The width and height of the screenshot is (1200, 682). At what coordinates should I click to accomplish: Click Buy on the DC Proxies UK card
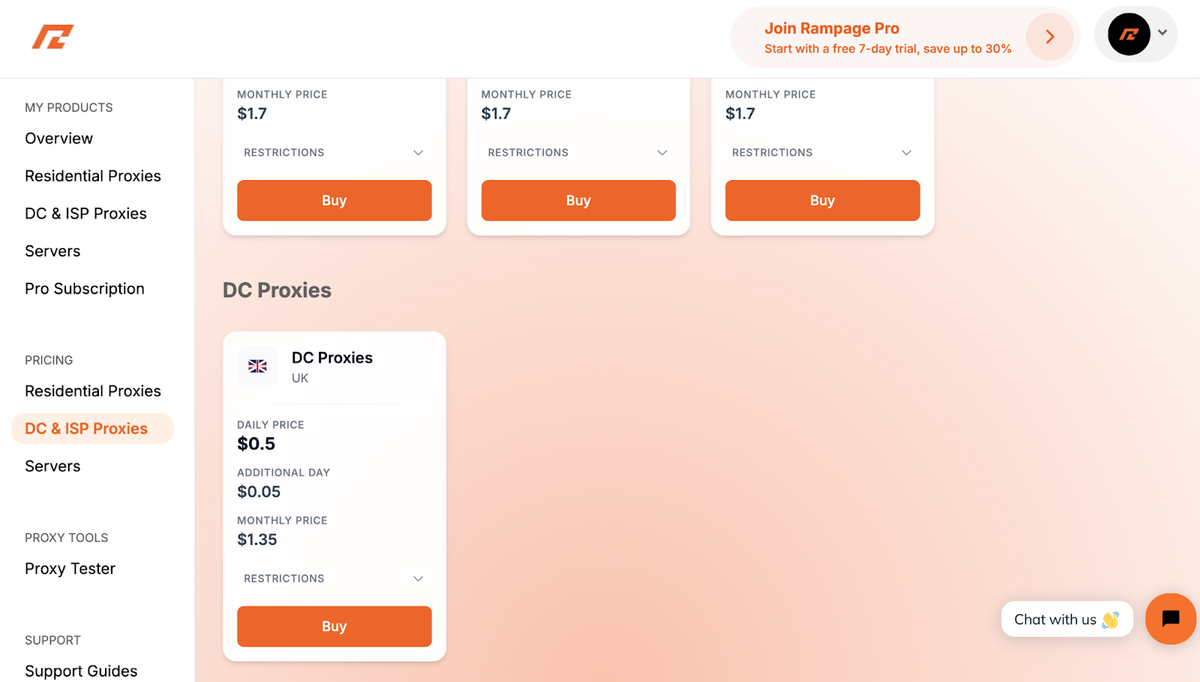click(334, 626)
